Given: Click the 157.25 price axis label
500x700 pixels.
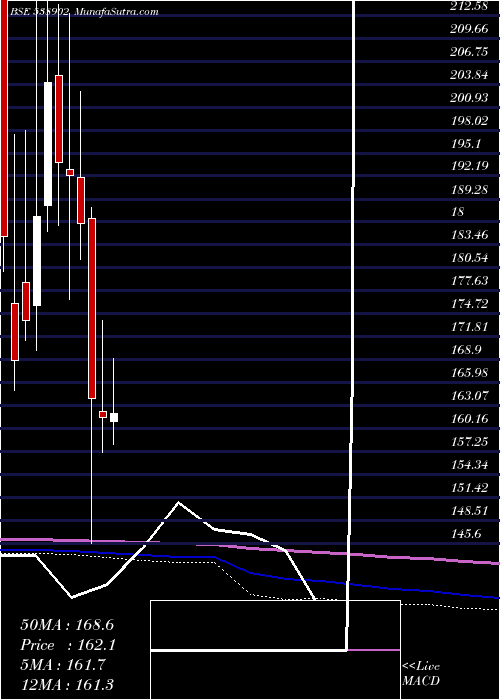Looking at the screenshot, I should (471, 442).
